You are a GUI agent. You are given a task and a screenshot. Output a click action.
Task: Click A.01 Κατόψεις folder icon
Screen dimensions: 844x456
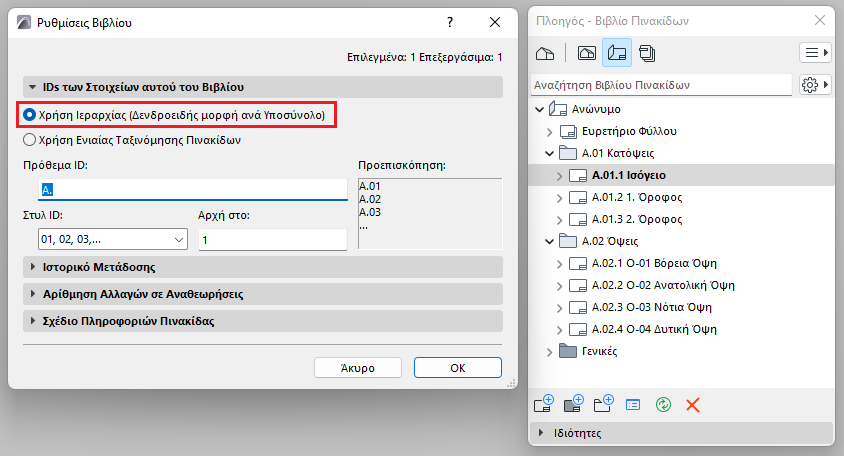point(568,153)
